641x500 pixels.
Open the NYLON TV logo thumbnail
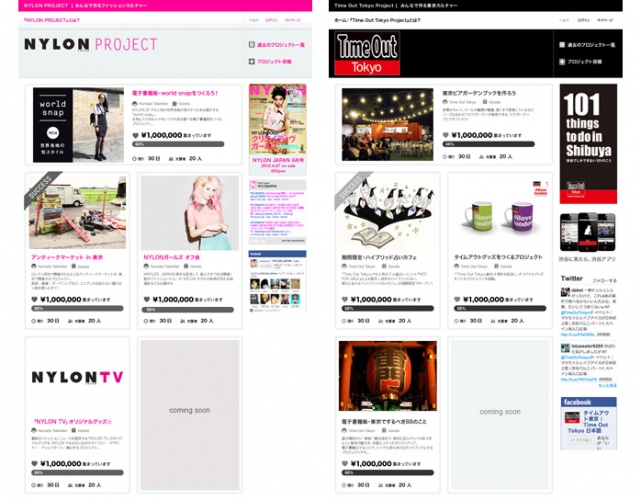(77, 377)
